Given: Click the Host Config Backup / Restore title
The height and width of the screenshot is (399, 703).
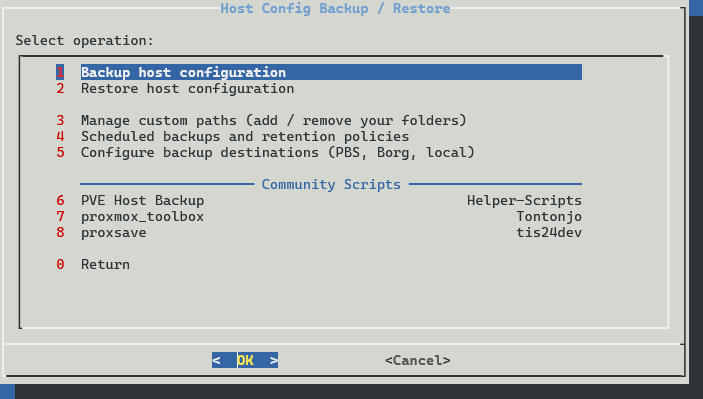Looking at the screenshot, I should (x=335, y=9).
